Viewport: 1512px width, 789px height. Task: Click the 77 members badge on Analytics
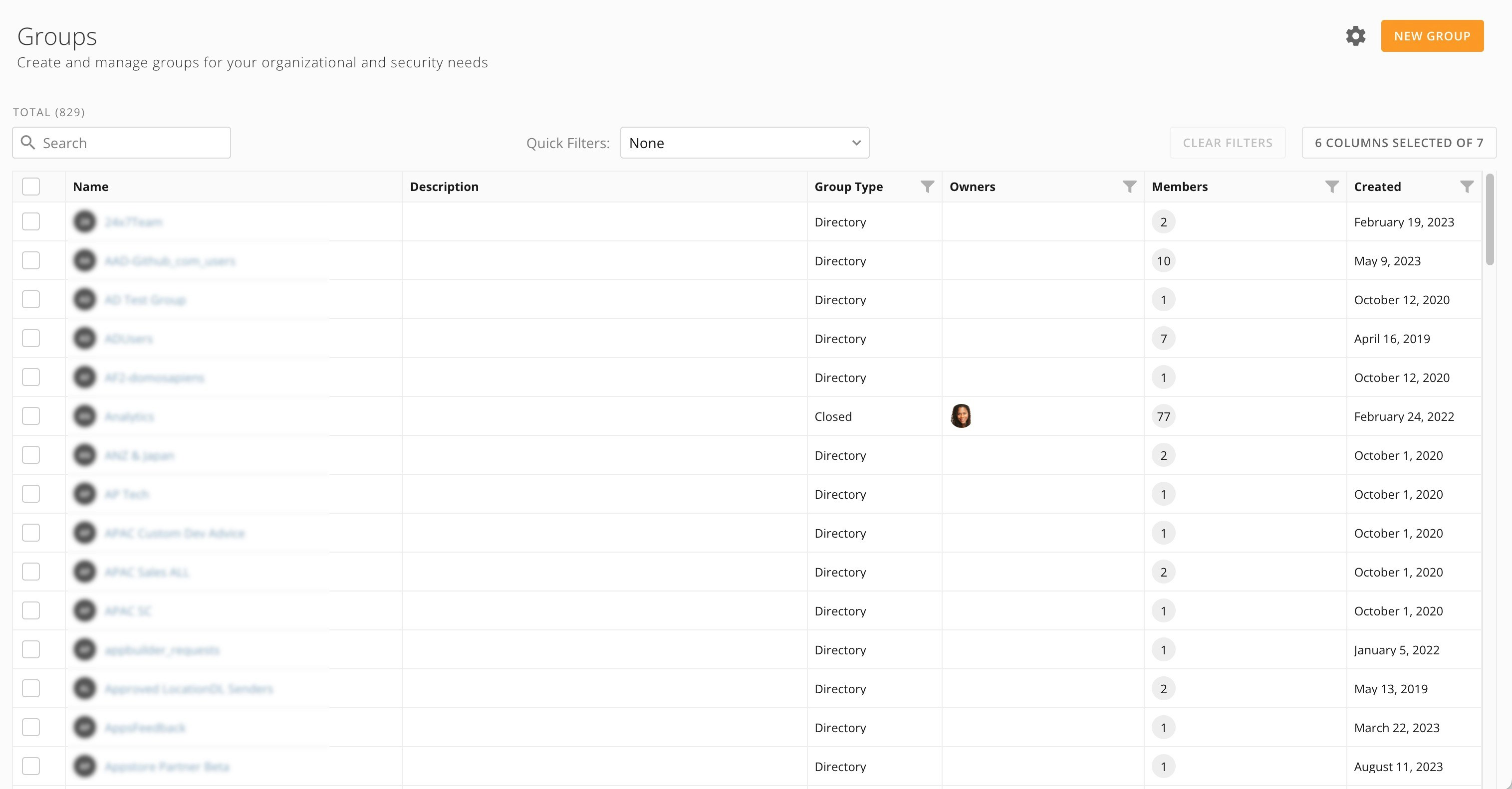pos(1163,416)
